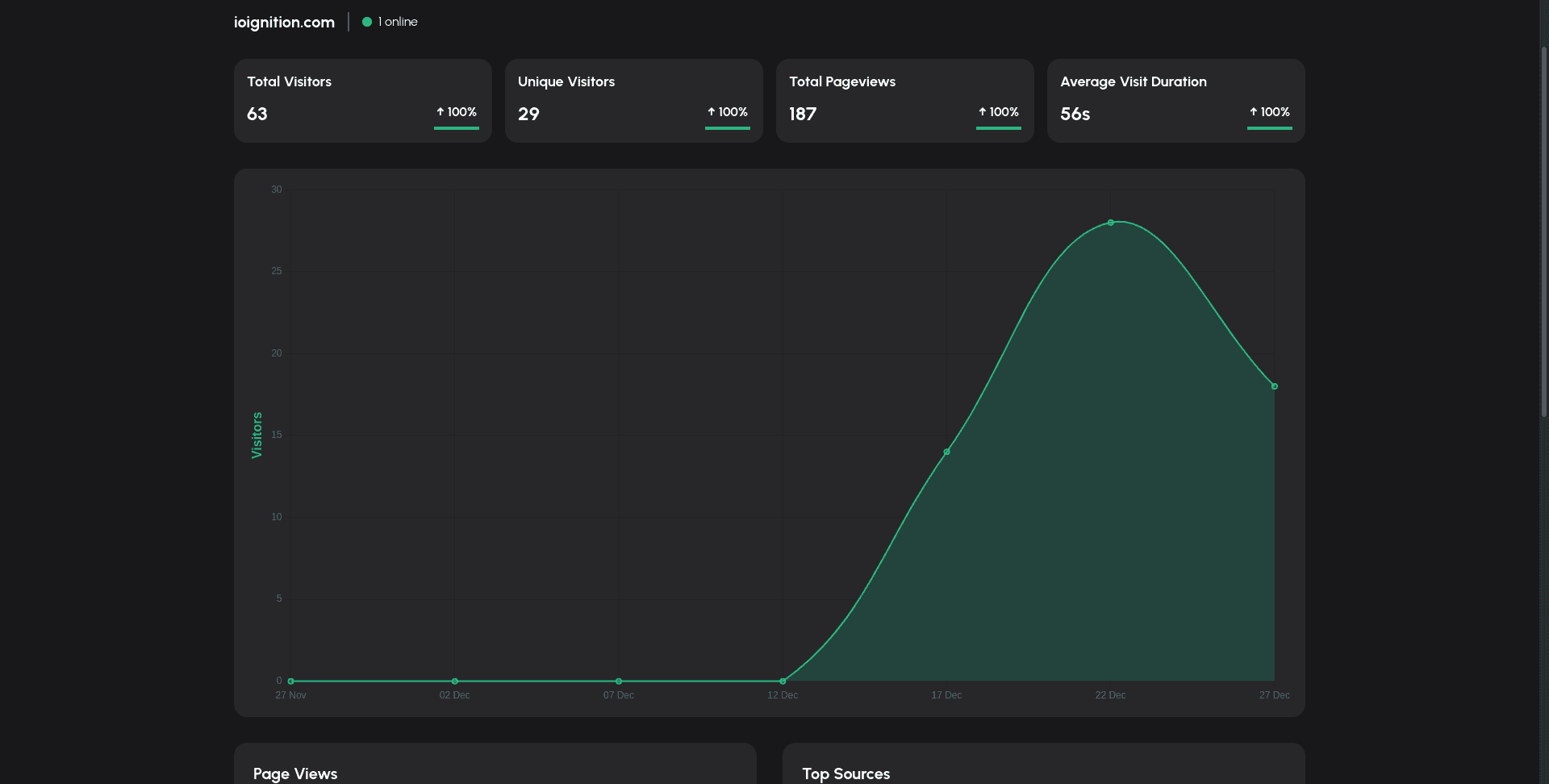Click the Top Sources section heading
This screenshot has height=784, width=1549.
point(846,774)
